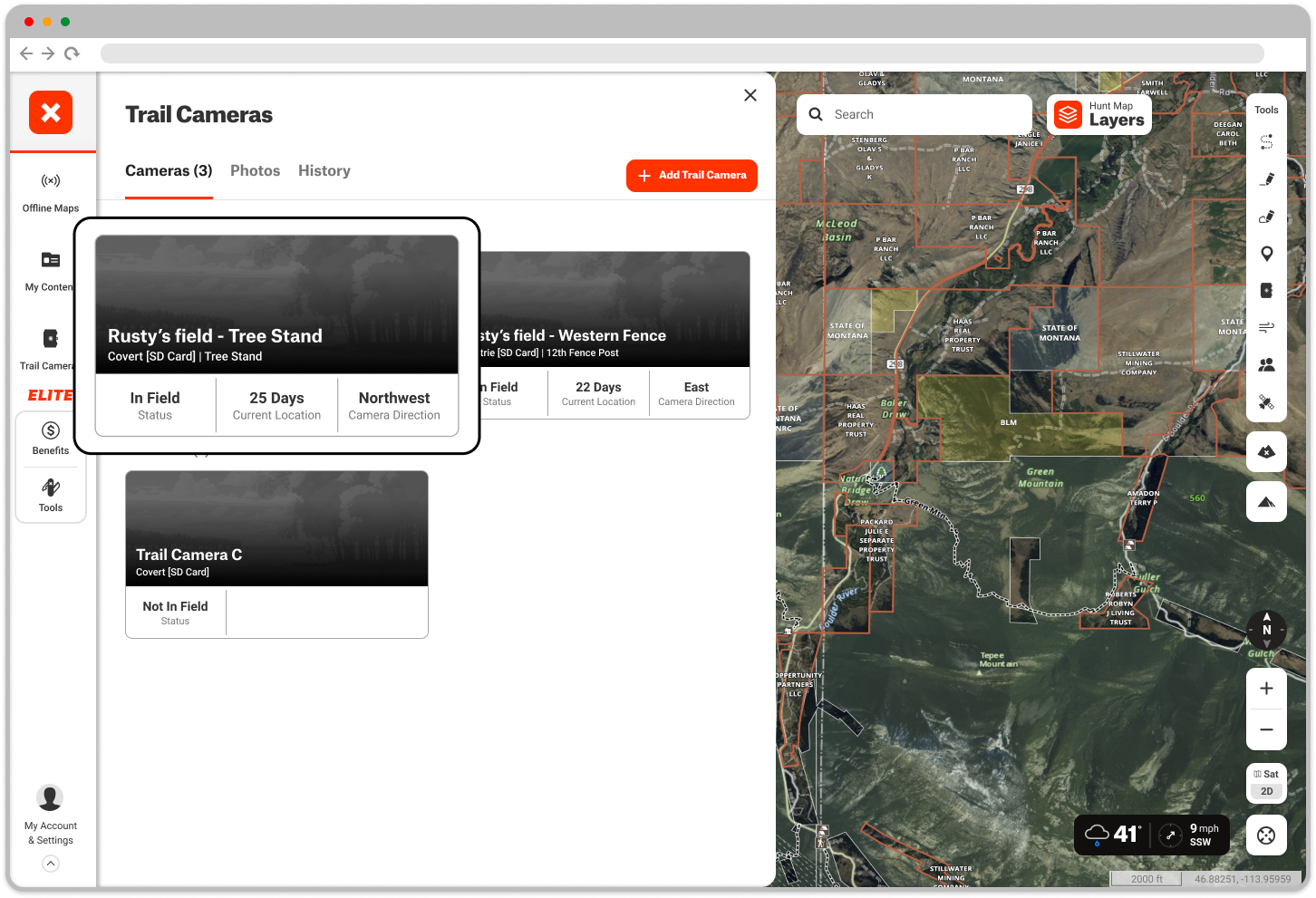The width and height of the screenshot is (1316, 898).
Task: Switch to the Photos tab
Action: pyautogui.click(x=255, y=170)
